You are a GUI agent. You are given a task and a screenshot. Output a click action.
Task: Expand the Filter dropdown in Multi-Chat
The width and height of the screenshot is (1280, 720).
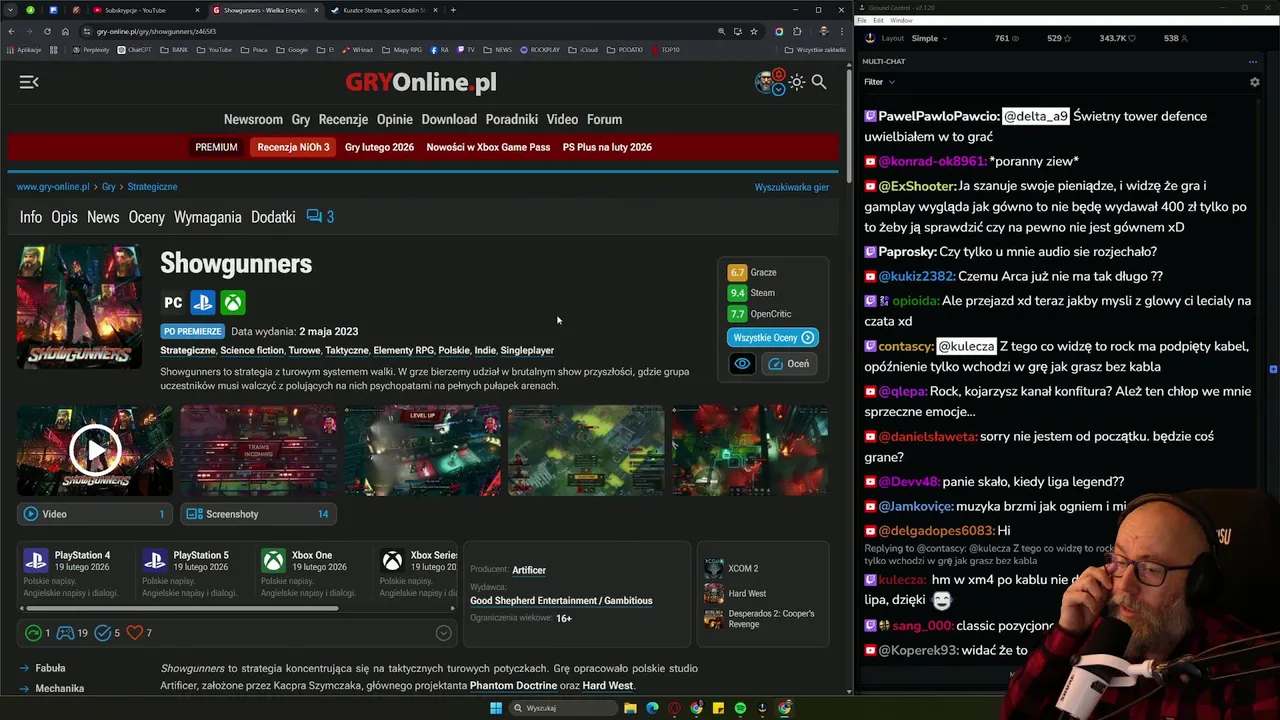pyautogui.click(x=880, y=82)
